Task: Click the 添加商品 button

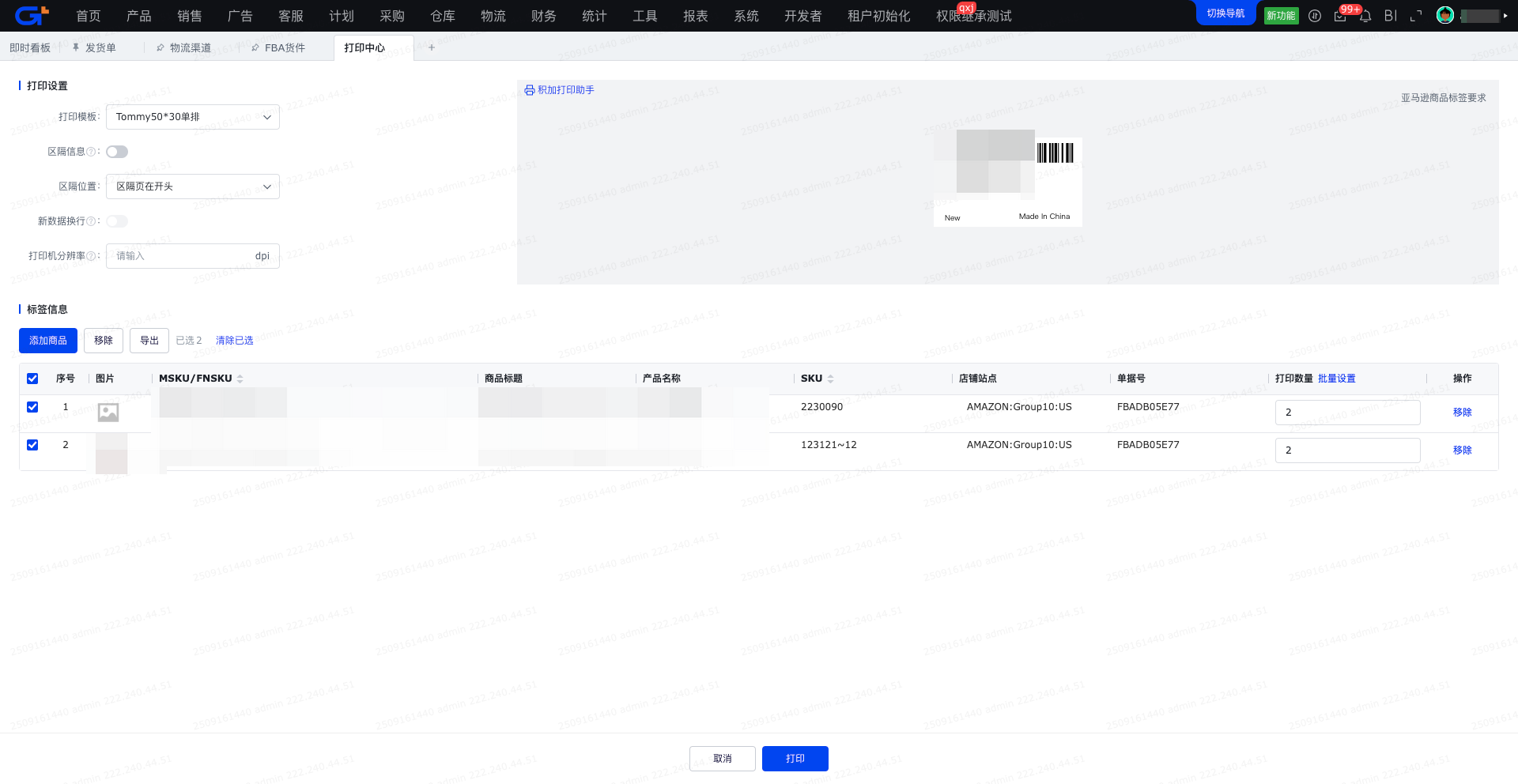Action: (x=48, y=341)
